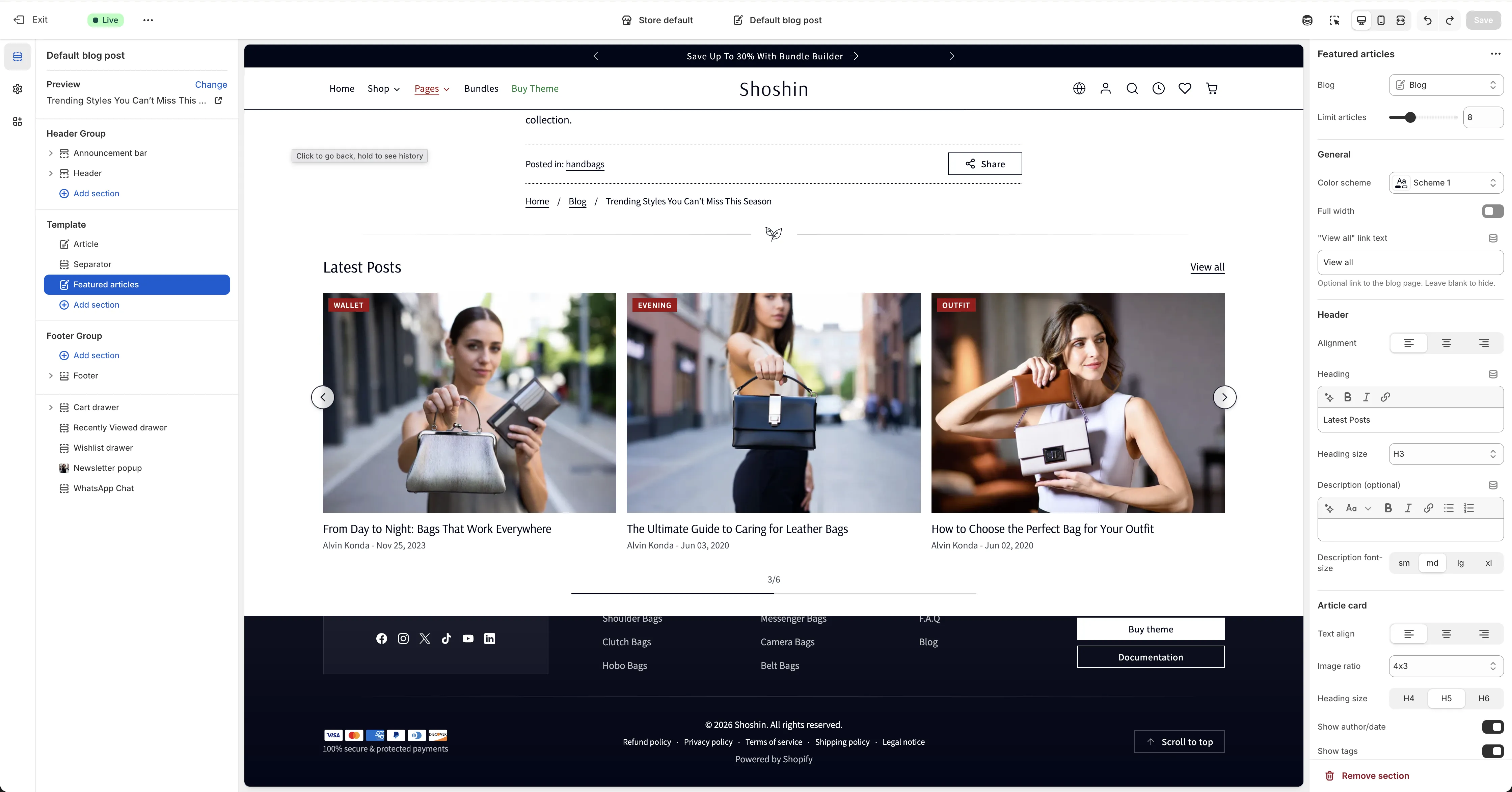Viewport: 1512px width, 792px height.
Task: Open App embeds in left sidebar
Action: coord(18,121)
